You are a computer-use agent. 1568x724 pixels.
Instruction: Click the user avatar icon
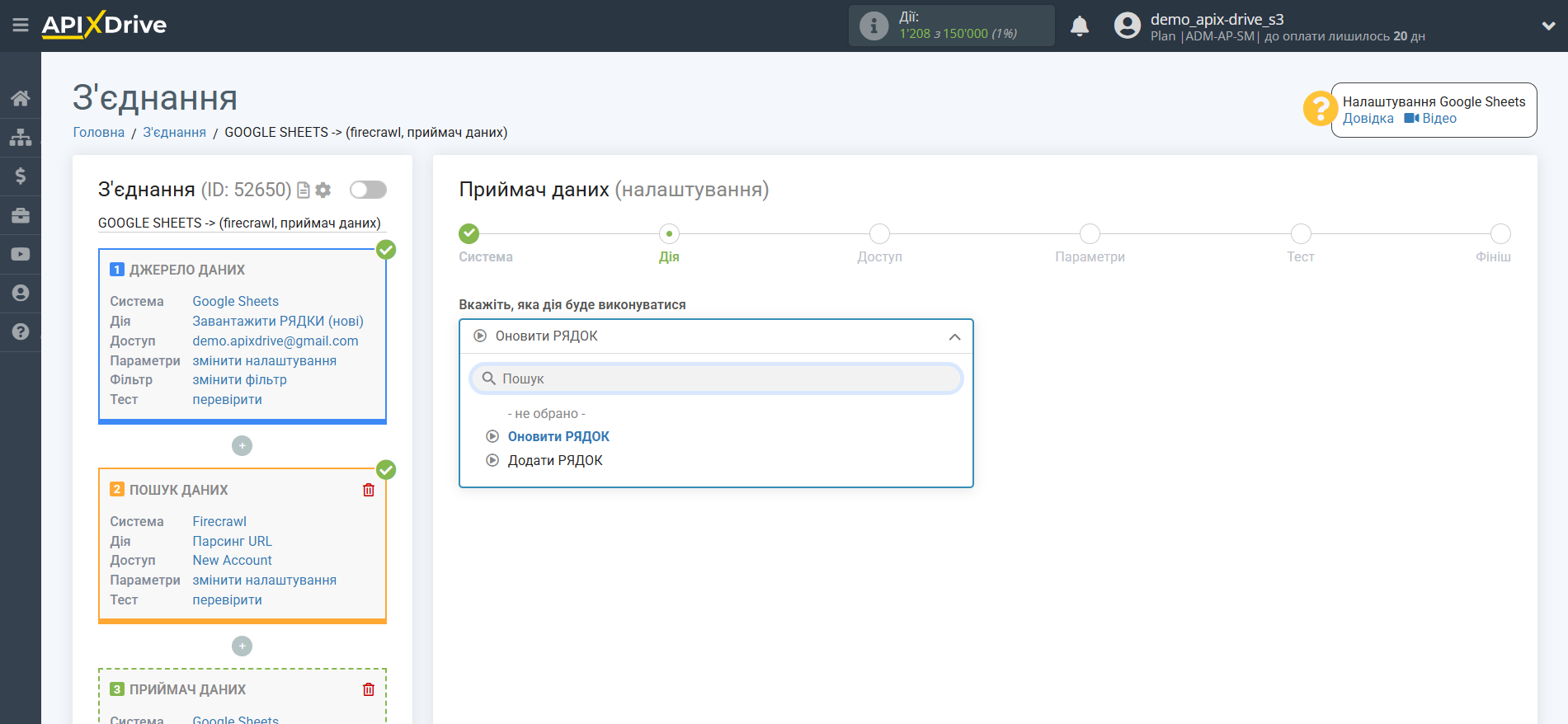1127,26
